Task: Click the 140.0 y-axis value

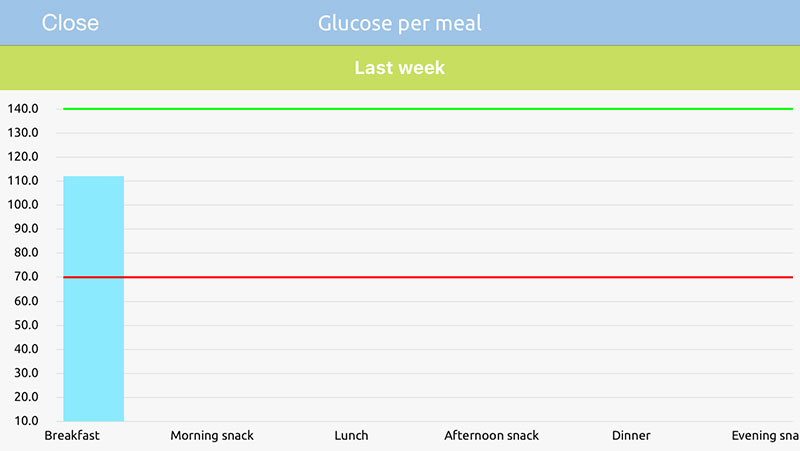Action: pos(22,109)
